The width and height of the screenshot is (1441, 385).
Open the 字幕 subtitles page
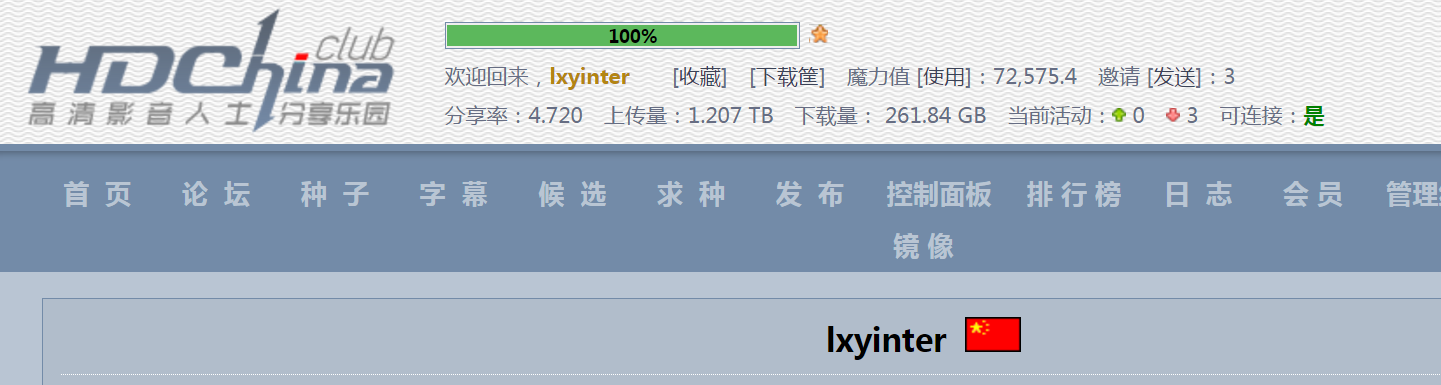(454, 194)
